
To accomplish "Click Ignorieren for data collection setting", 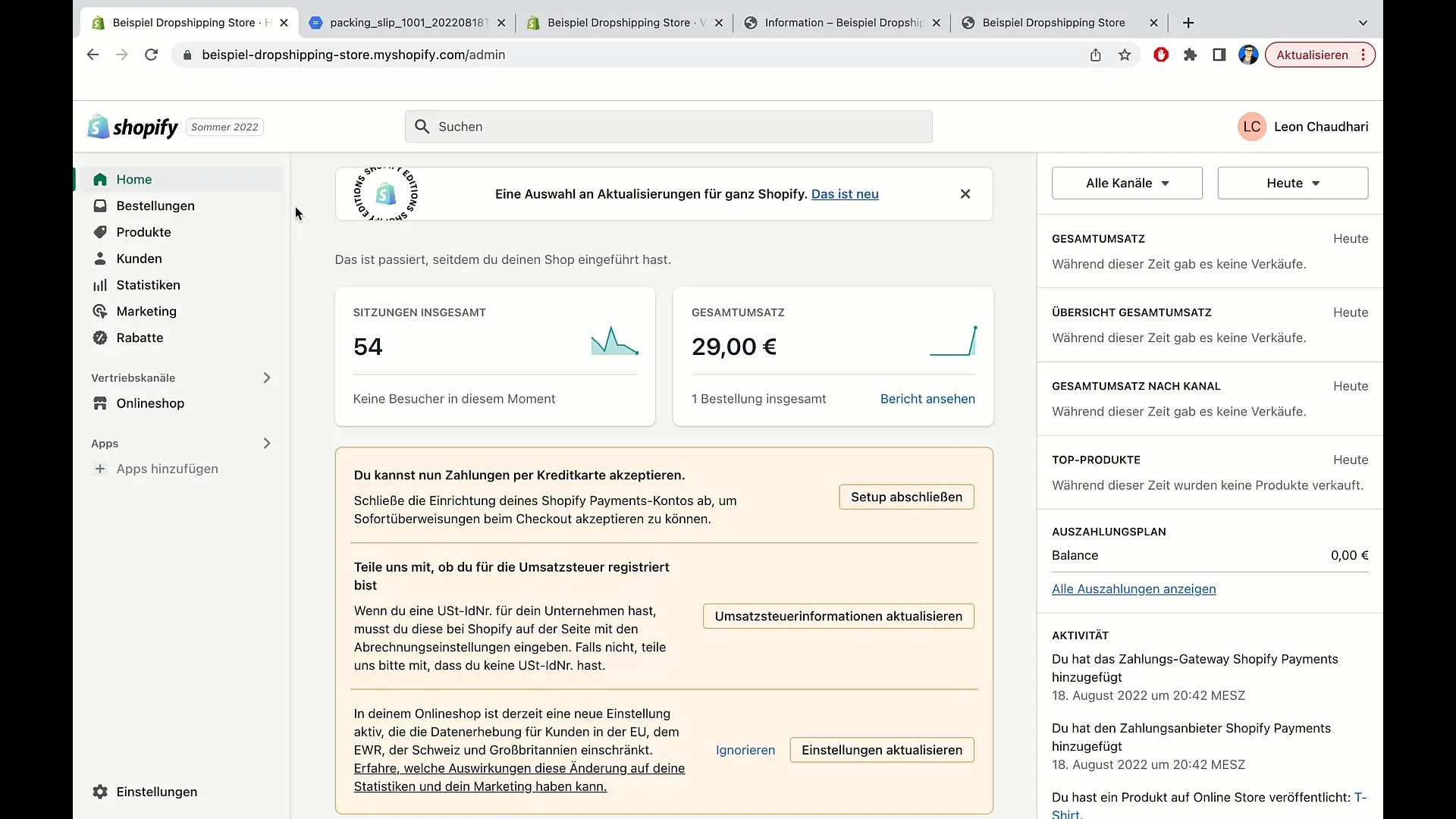I will point(745,749).
